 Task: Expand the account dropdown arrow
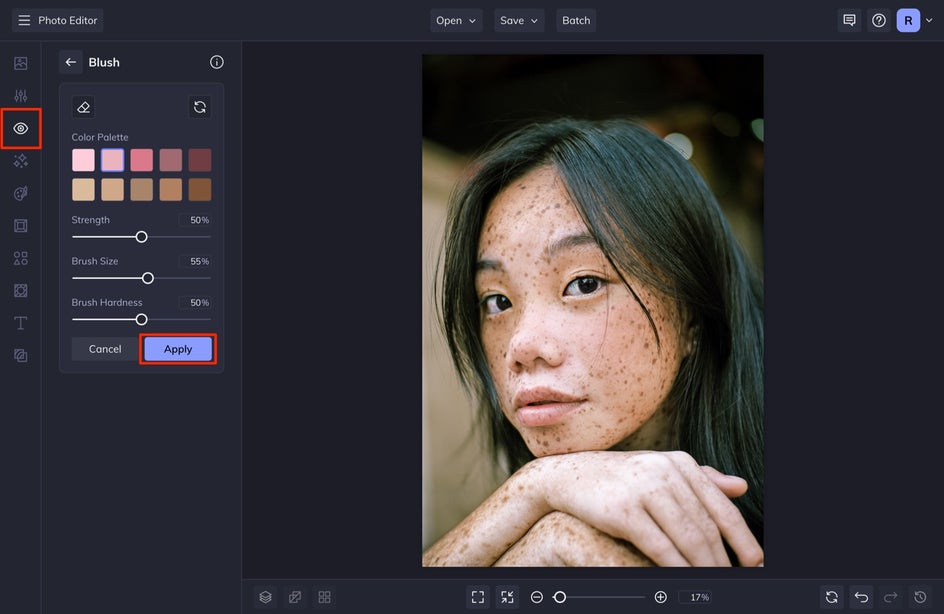coord(930,20)
